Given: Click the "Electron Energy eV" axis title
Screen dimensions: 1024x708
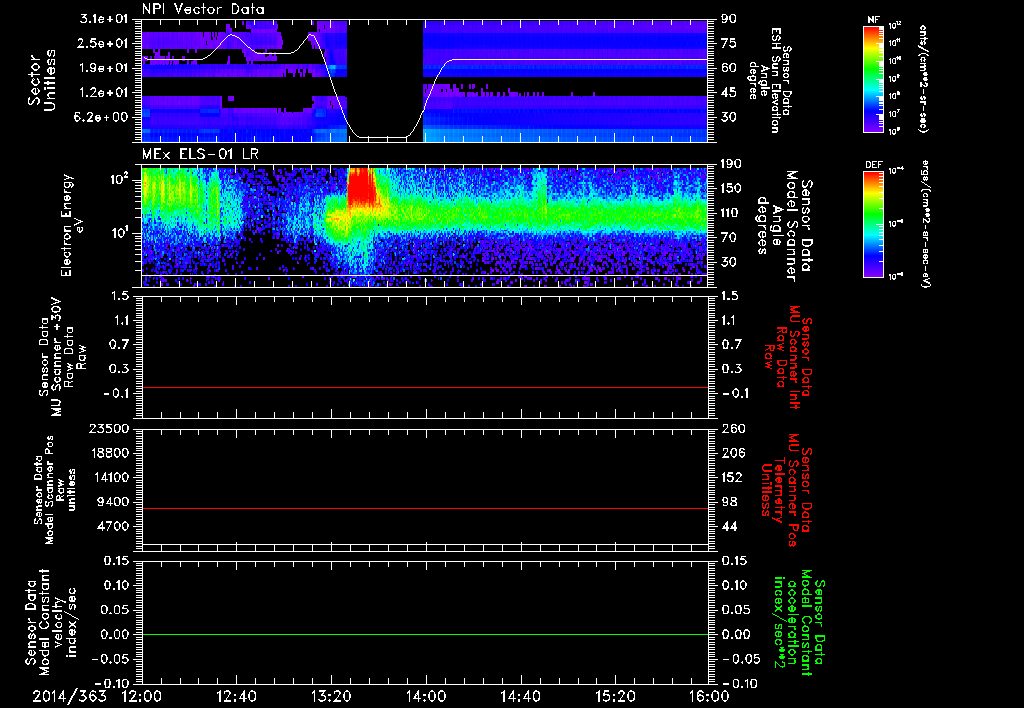Looking at the screenshot, I should [x=73, y=225].
